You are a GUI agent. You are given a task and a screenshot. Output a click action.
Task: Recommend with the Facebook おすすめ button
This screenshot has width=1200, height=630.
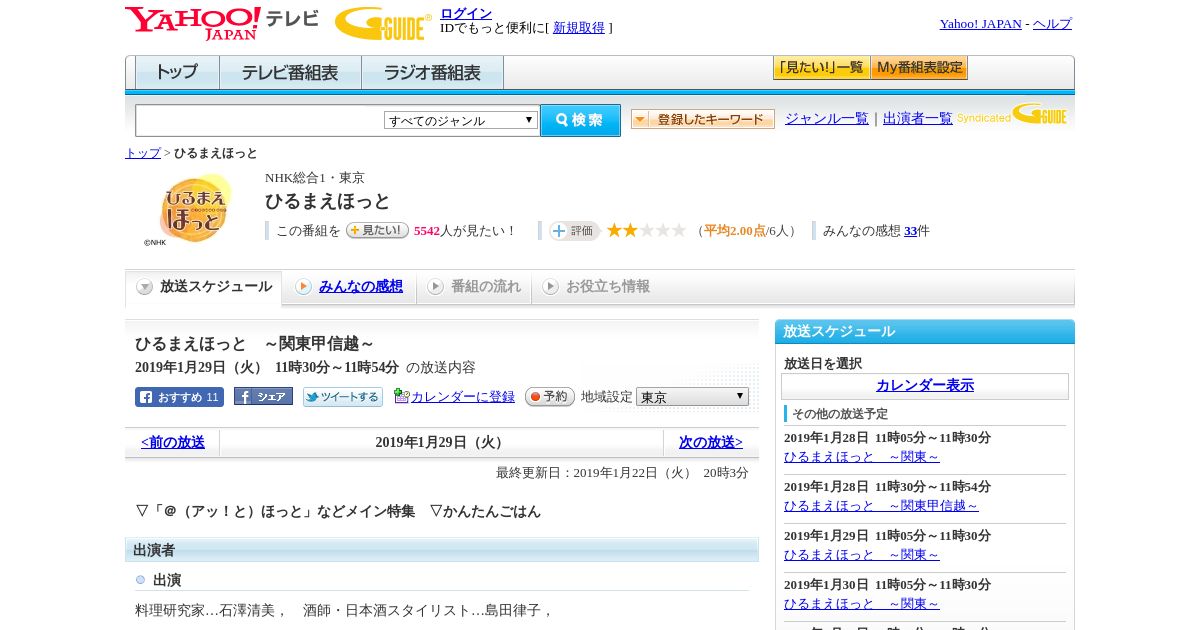[x=179, y=397]
